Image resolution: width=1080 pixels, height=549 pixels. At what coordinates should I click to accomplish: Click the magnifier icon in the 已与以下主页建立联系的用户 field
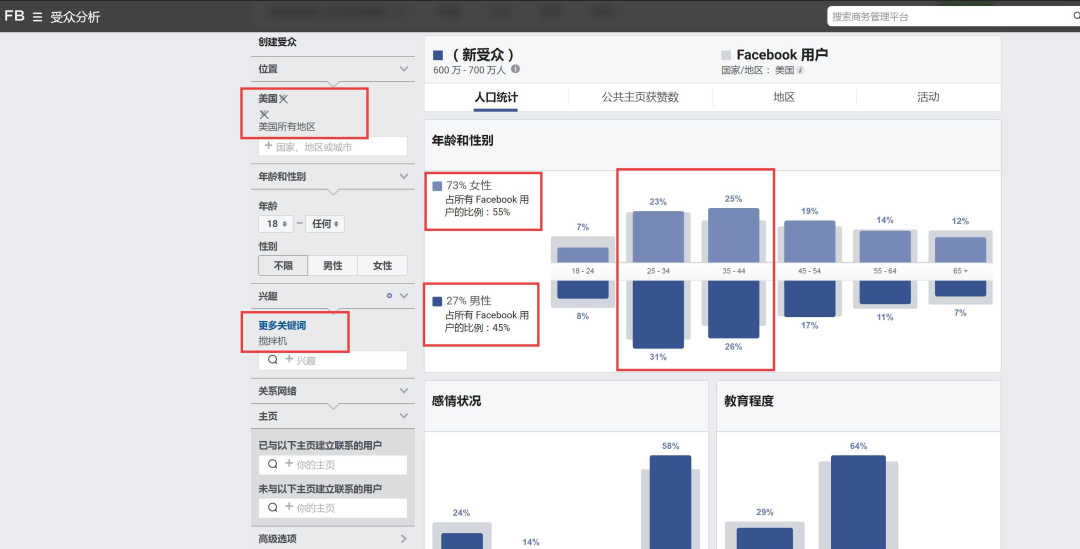click(273, 464)
